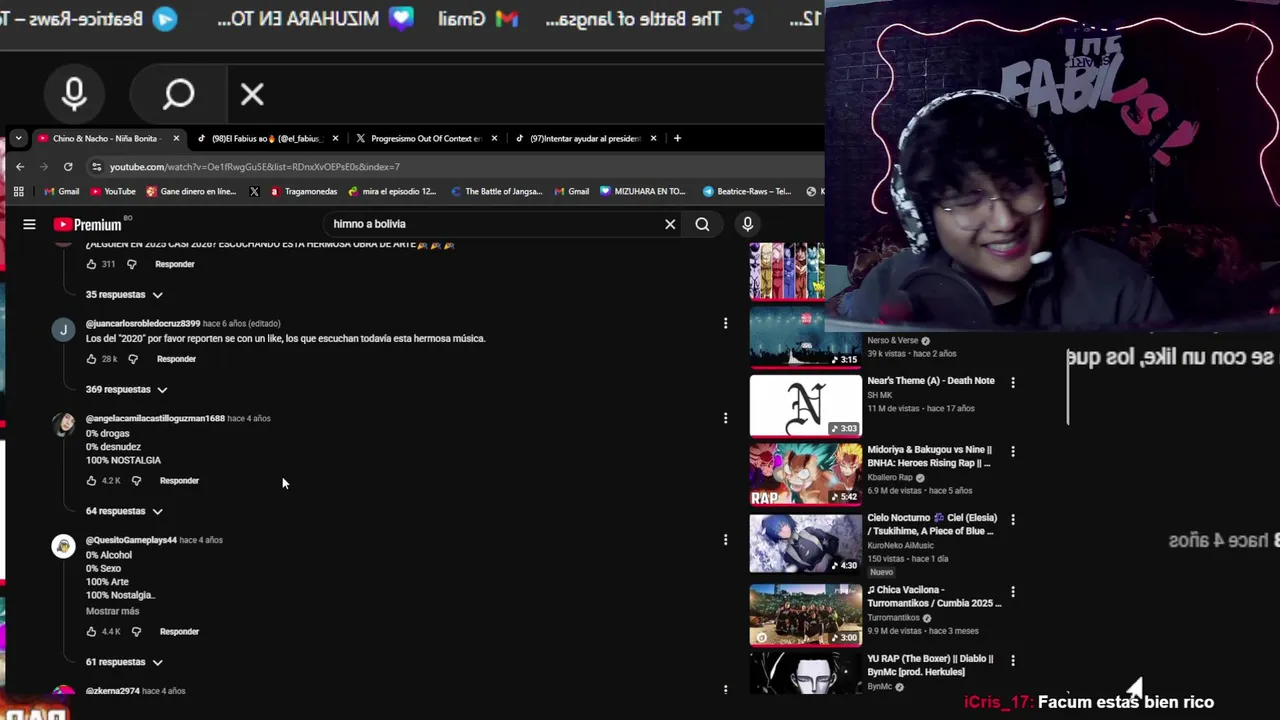Image resolution: width=1280 pixels, height=720 pixels.
Task: Dislike QuesitoGameplays44's comment
Action: click(136, 632)
